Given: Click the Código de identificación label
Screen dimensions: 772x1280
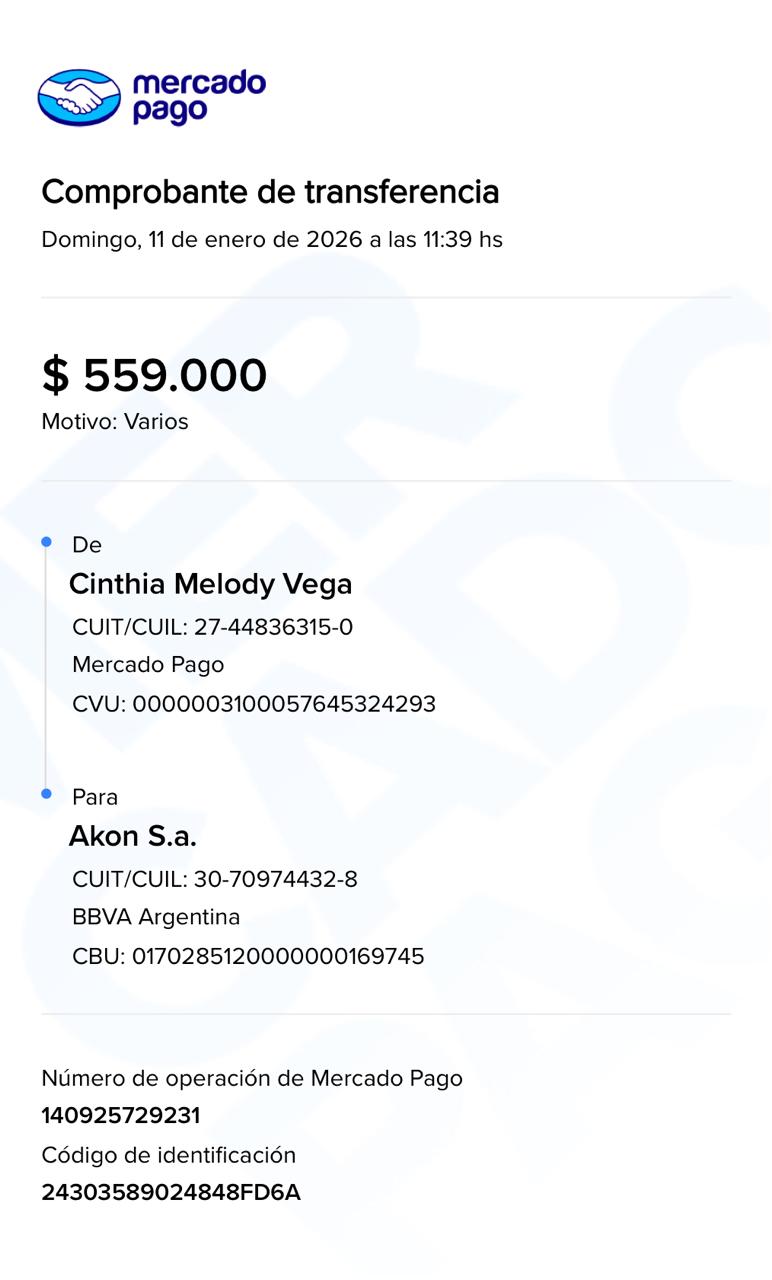Looking at the screenshot, I should tap(169, 1155).
